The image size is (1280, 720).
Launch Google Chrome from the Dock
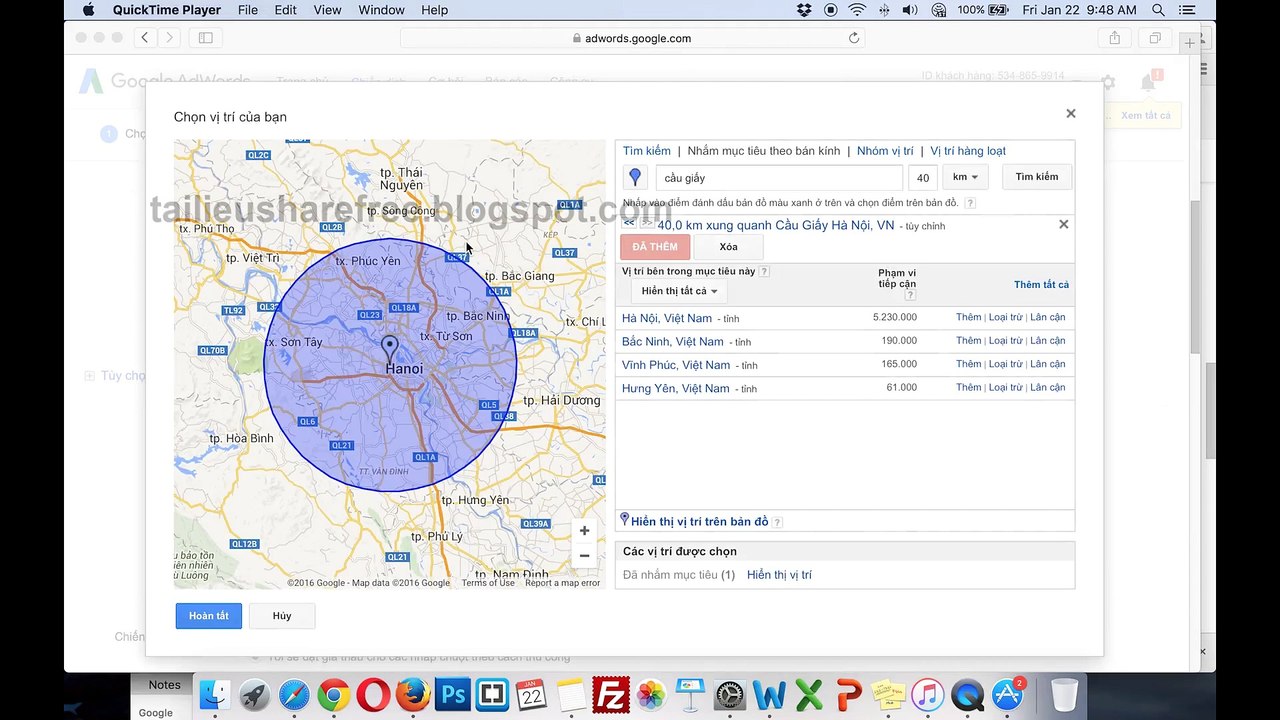point(334,694)
